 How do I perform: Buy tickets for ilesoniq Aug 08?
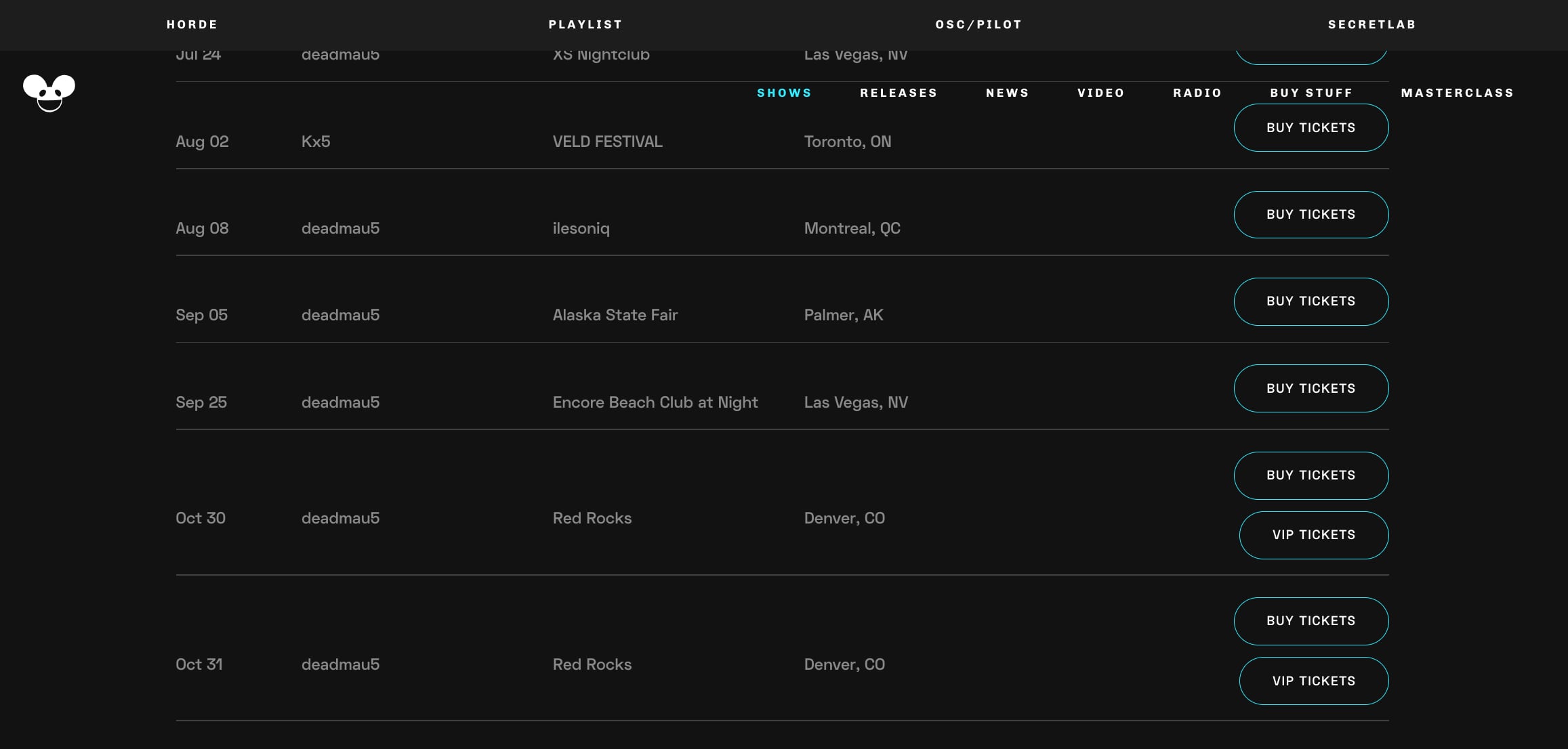tap(1311, 215)
